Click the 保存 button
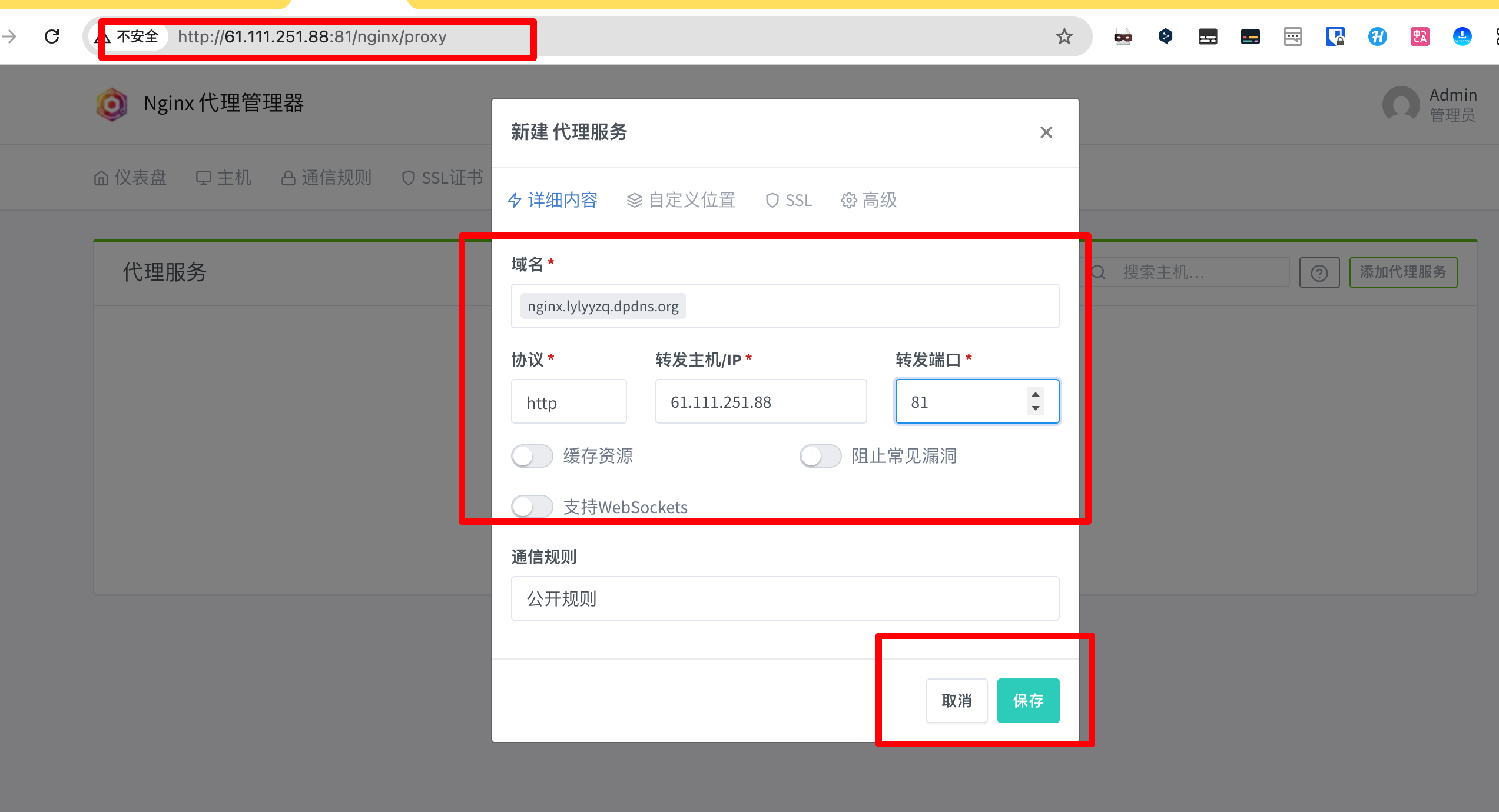The image size is (1499, 812). pyautogui.click(x=1028, y=701)
